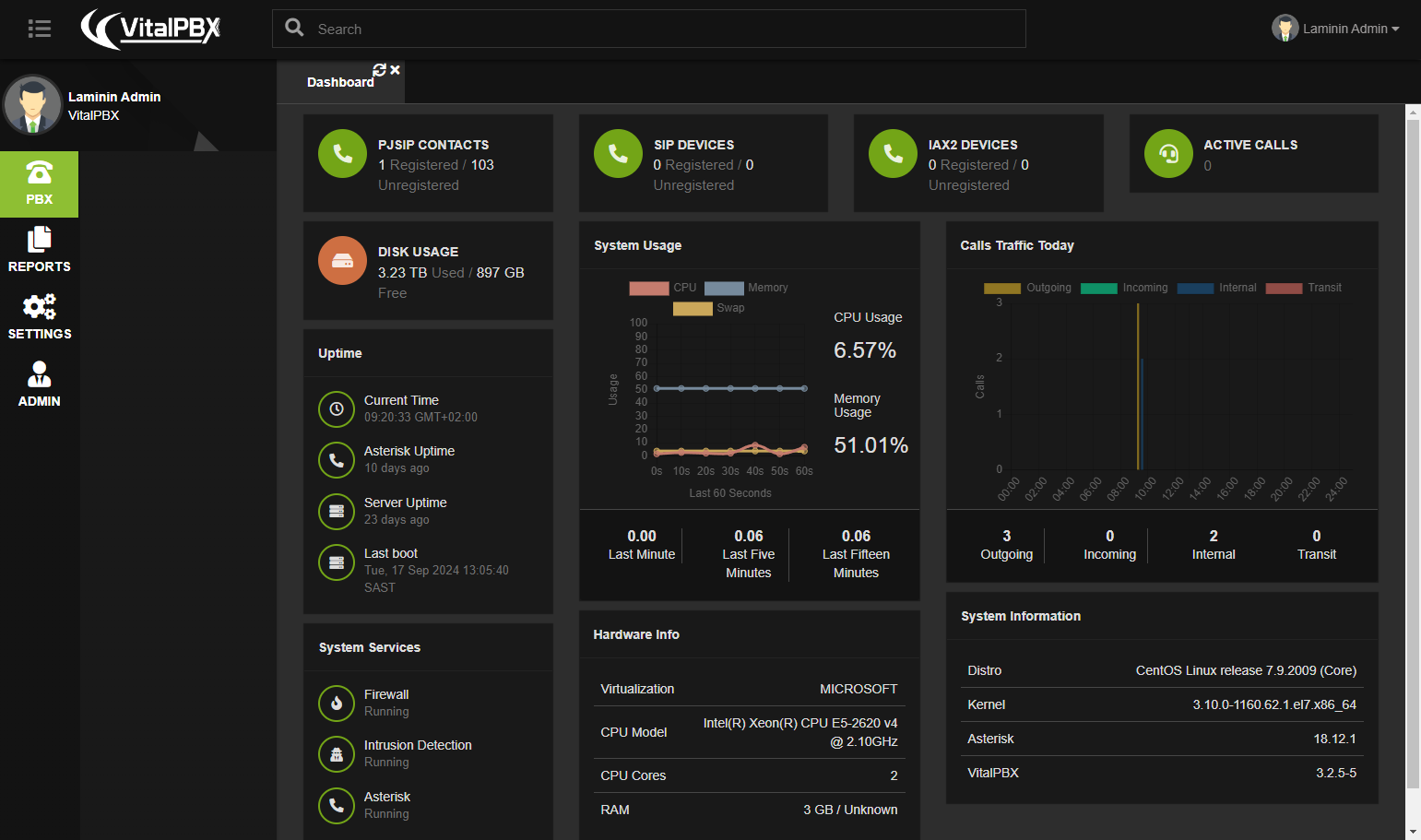Toggle Swap series in System Usage legend
1421x840 pixels.
tap(708, 308)
